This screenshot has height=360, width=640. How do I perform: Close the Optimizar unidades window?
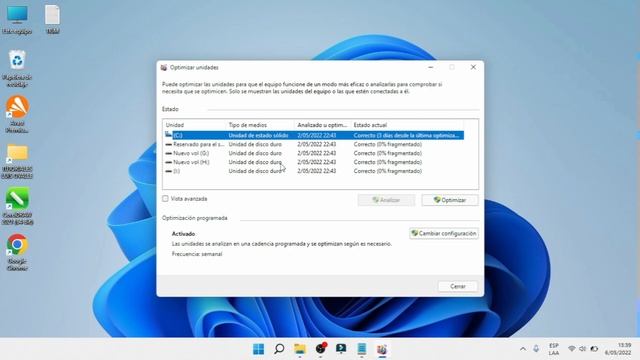[473, 67]
